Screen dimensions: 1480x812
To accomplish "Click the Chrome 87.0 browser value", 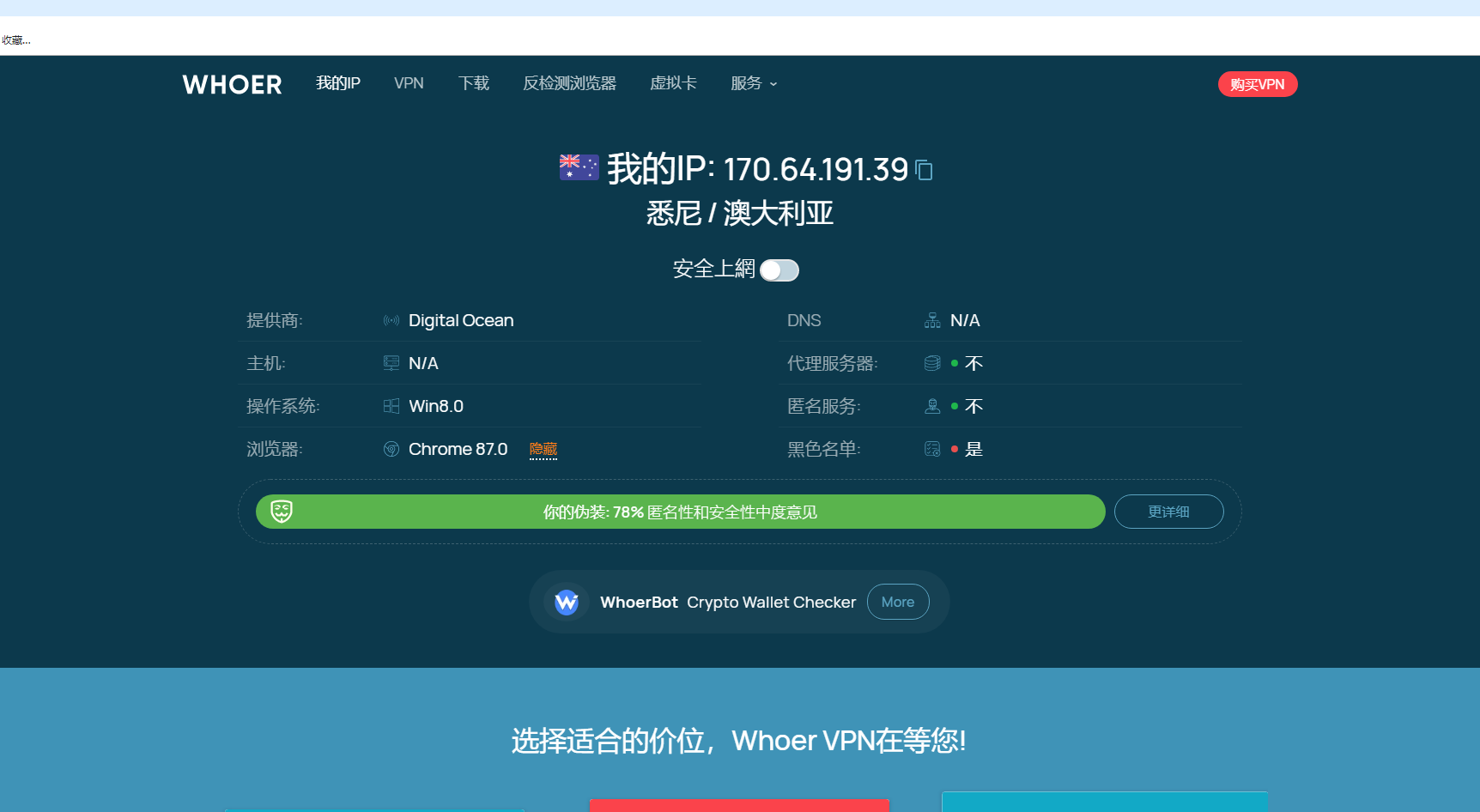I will click(x=458, y=449).
